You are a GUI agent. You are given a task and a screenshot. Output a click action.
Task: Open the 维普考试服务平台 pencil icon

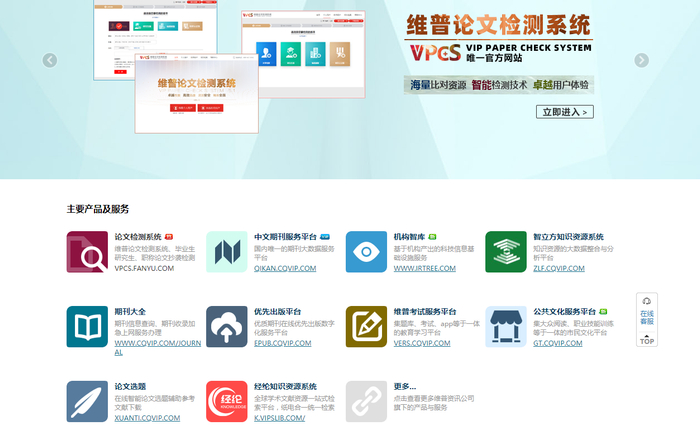(x=366, y=327)
